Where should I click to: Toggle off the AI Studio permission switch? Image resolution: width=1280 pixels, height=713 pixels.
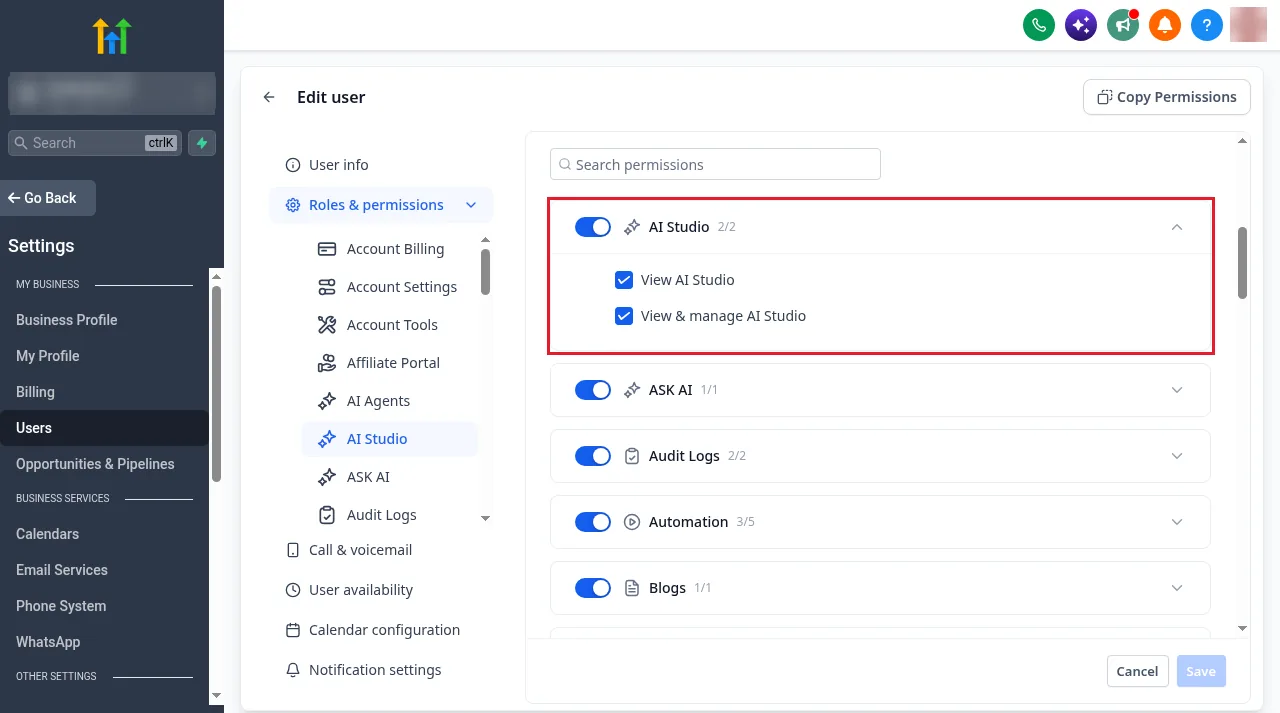[593, 227]
